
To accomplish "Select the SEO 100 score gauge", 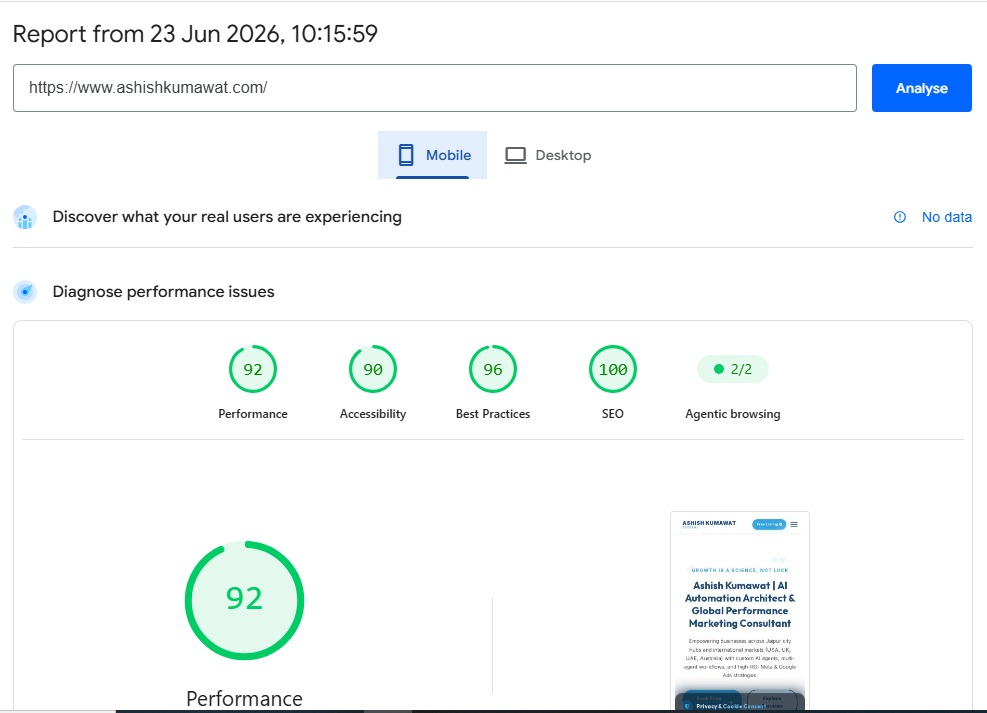I will [x=612, y=369].
